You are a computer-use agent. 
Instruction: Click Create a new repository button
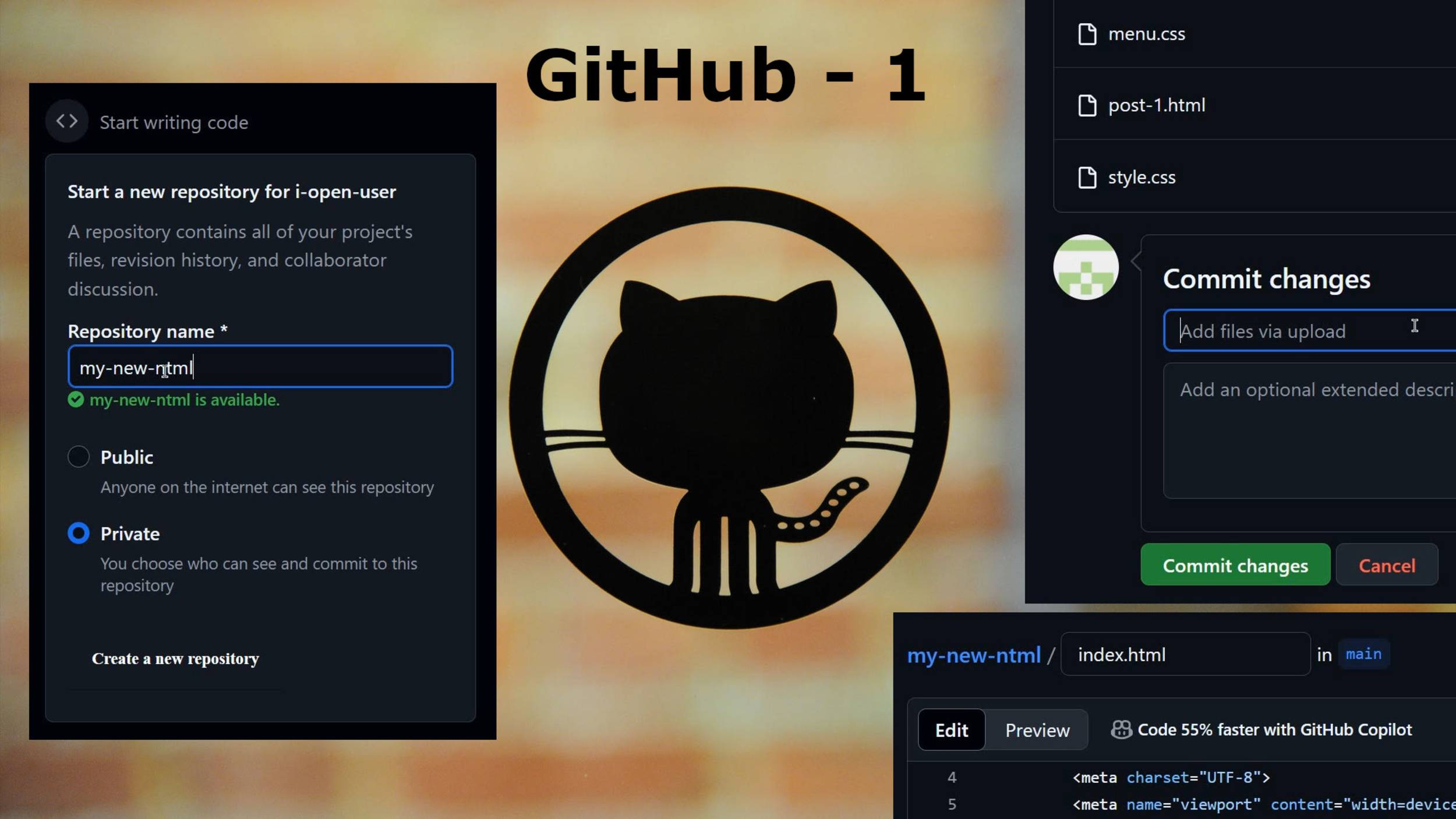coord(175,659)
